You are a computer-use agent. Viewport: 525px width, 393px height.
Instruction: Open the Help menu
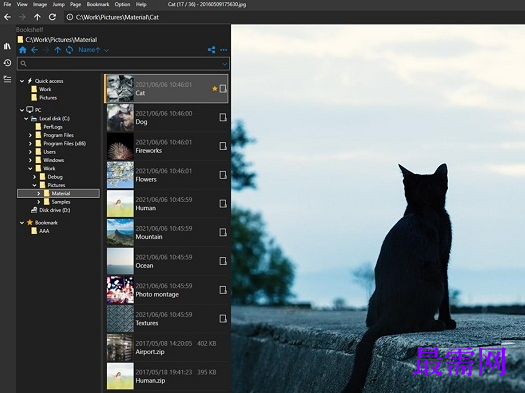click(141, 4)
